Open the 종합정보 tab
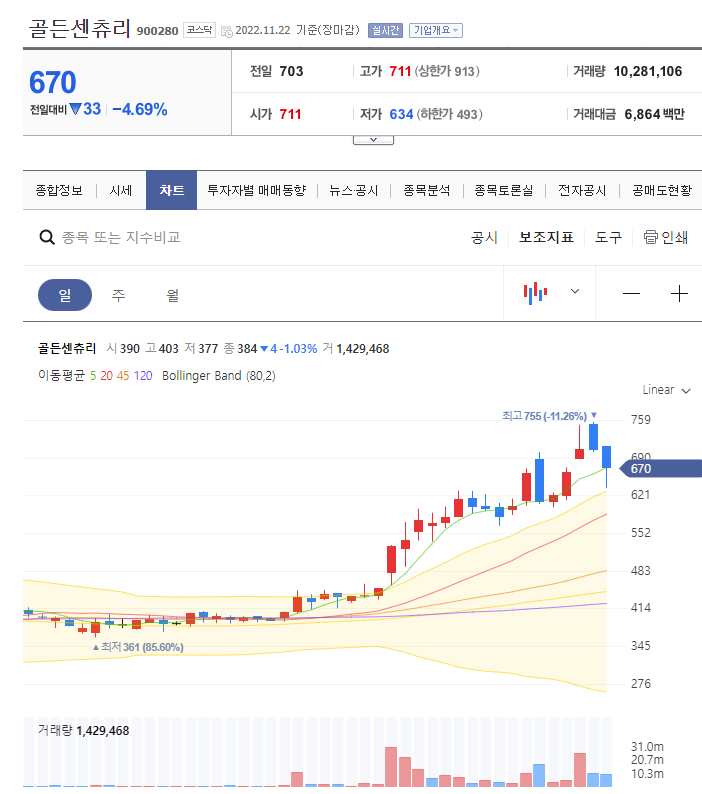This screenshot has width=702, height=794. [x=59, y=190]
